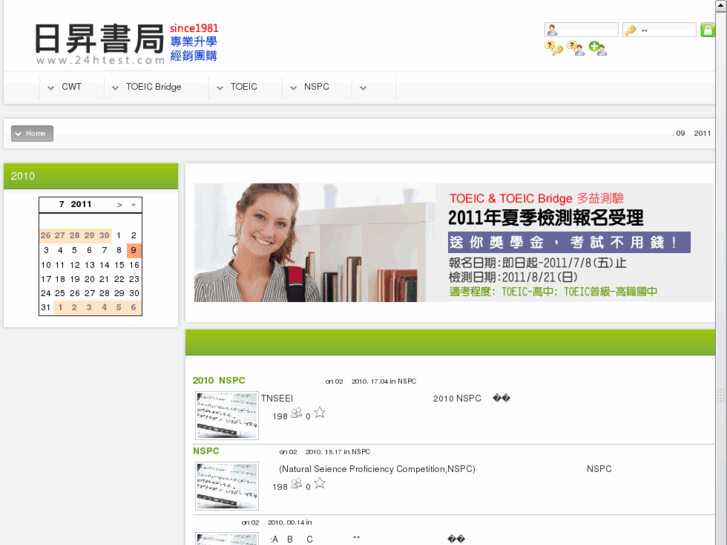
Task: Click the password input field
Action: click(659, 30)
